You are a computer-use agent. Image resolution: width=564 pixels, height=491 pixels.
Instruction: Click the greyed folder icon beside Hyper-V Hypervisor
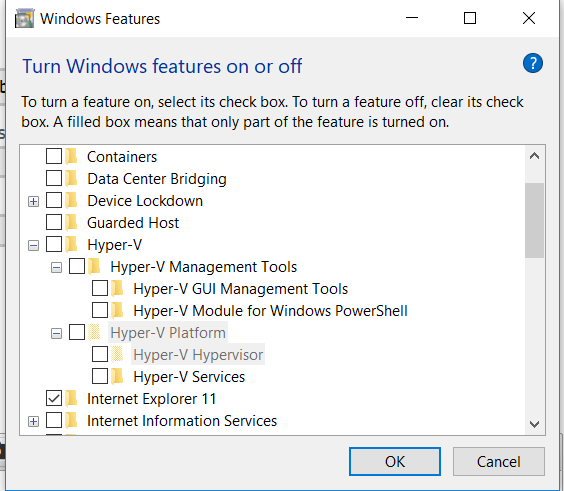[118, 354]
